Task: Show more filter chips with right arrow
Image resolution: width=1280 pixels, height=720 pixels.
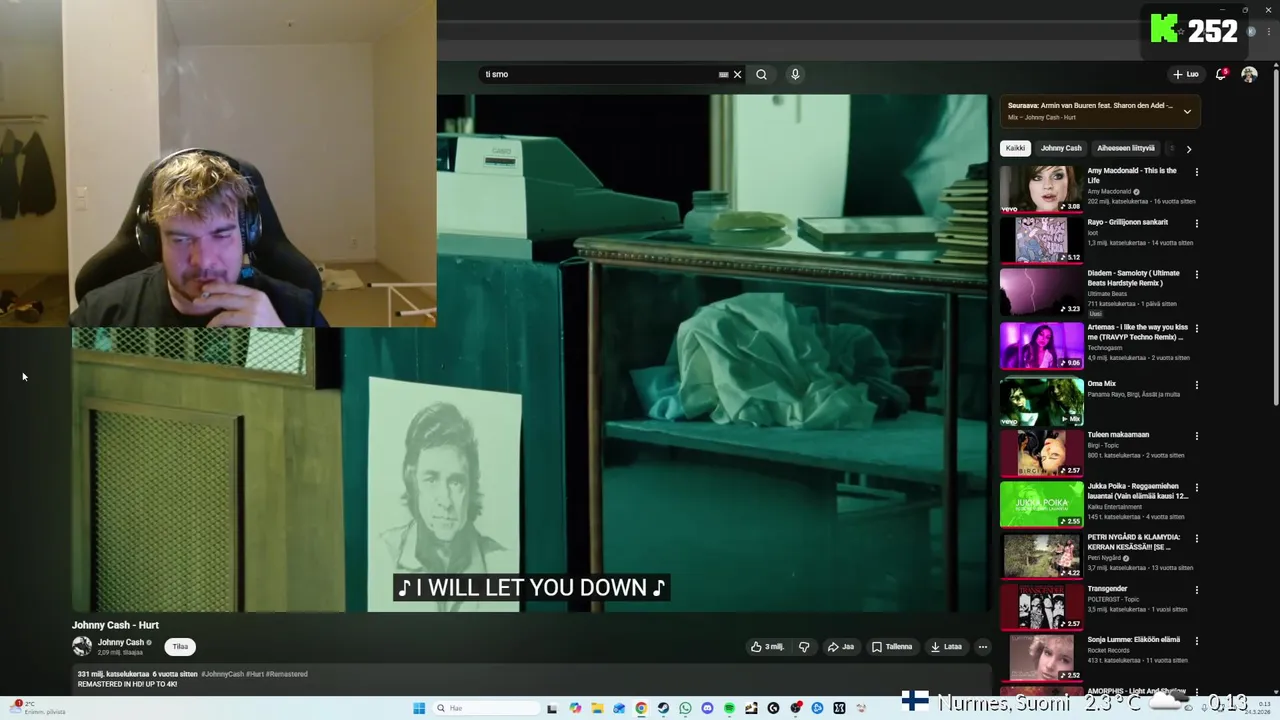Action: pos(1188,149)
